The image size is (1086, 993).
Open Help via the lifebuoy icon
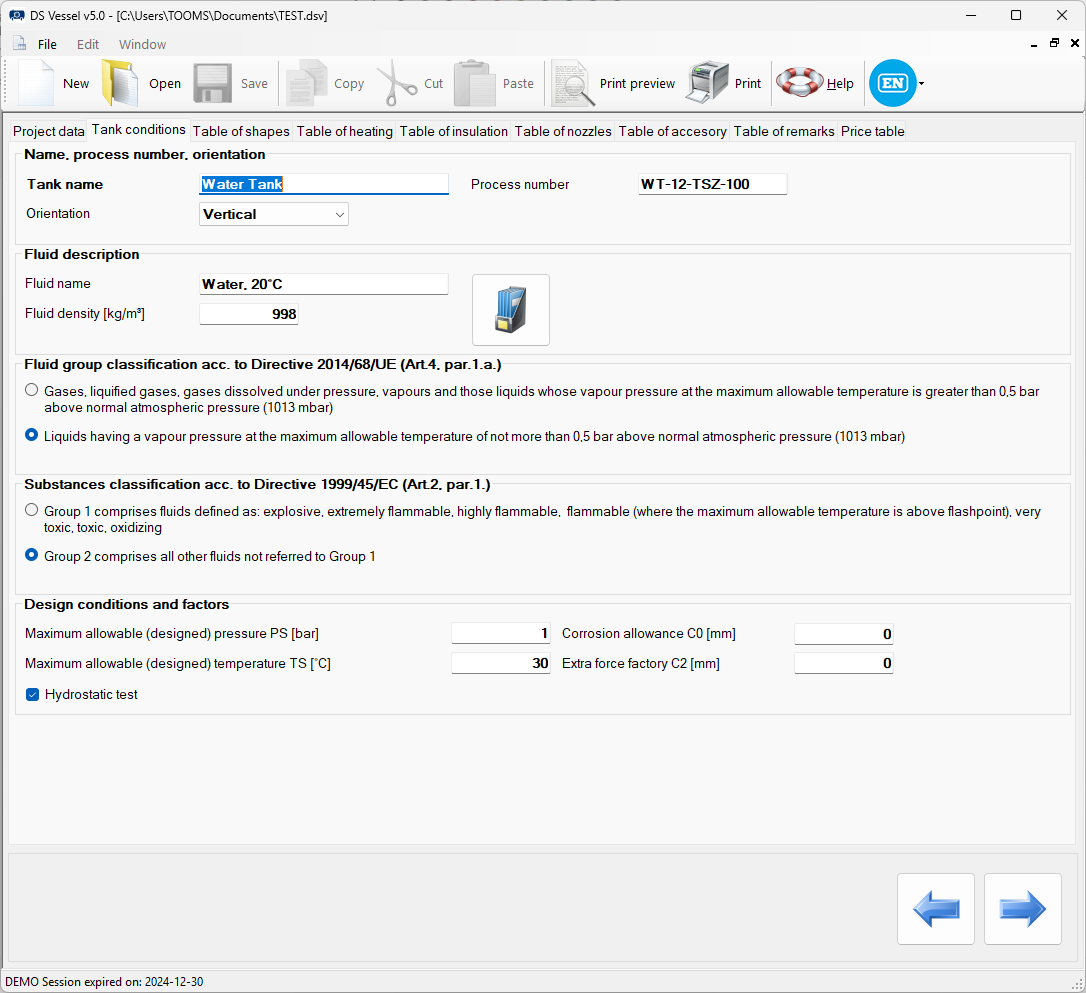[x=800, y=84]
